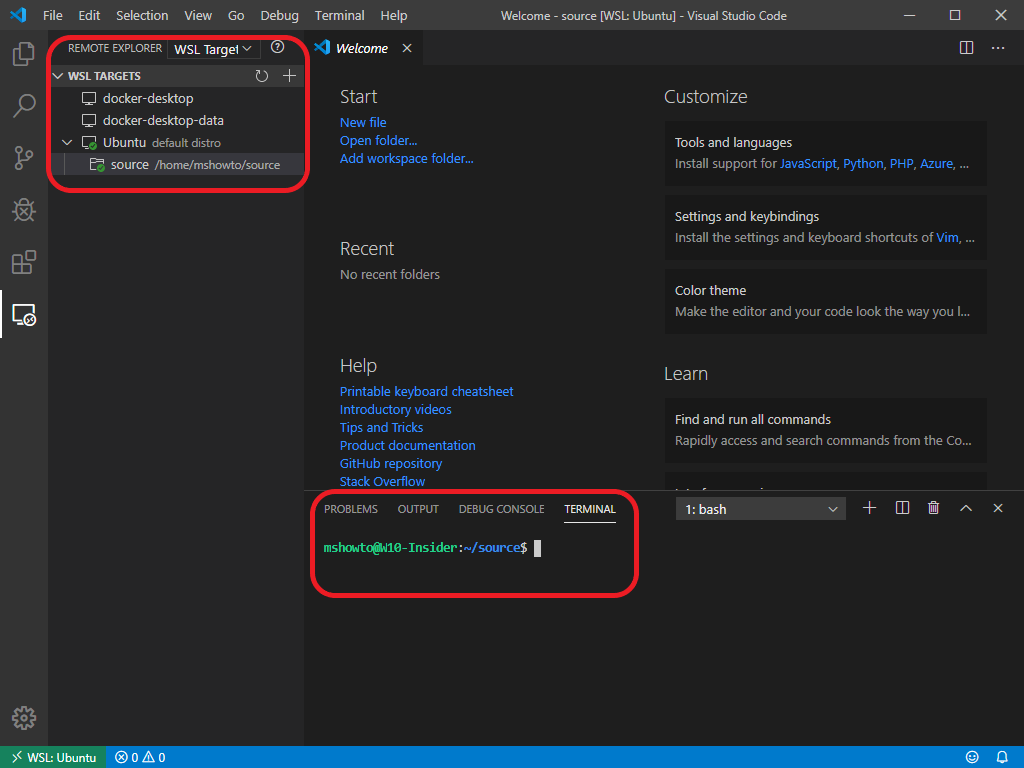Open the Stack Overflow link
Image resolution: width=1024 pixels, height=768 pixels.
[x=382, y=481]
